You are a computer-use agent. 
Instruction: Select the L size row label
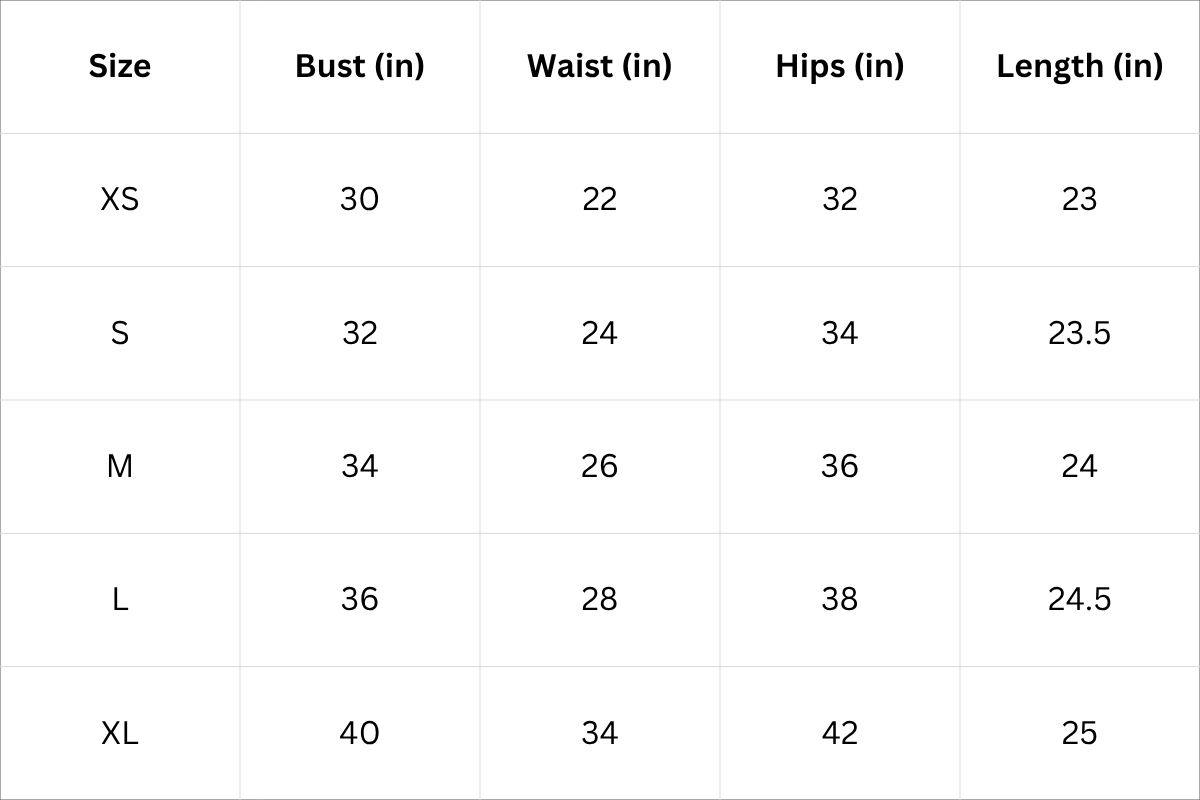tap(120, 600)
